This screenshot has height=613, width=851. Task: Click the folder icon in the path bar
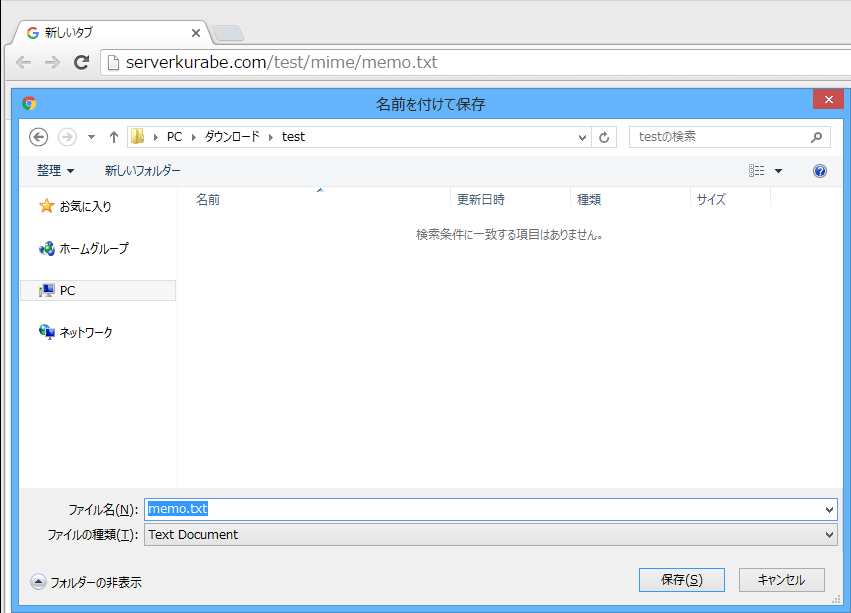click(138, 136)
